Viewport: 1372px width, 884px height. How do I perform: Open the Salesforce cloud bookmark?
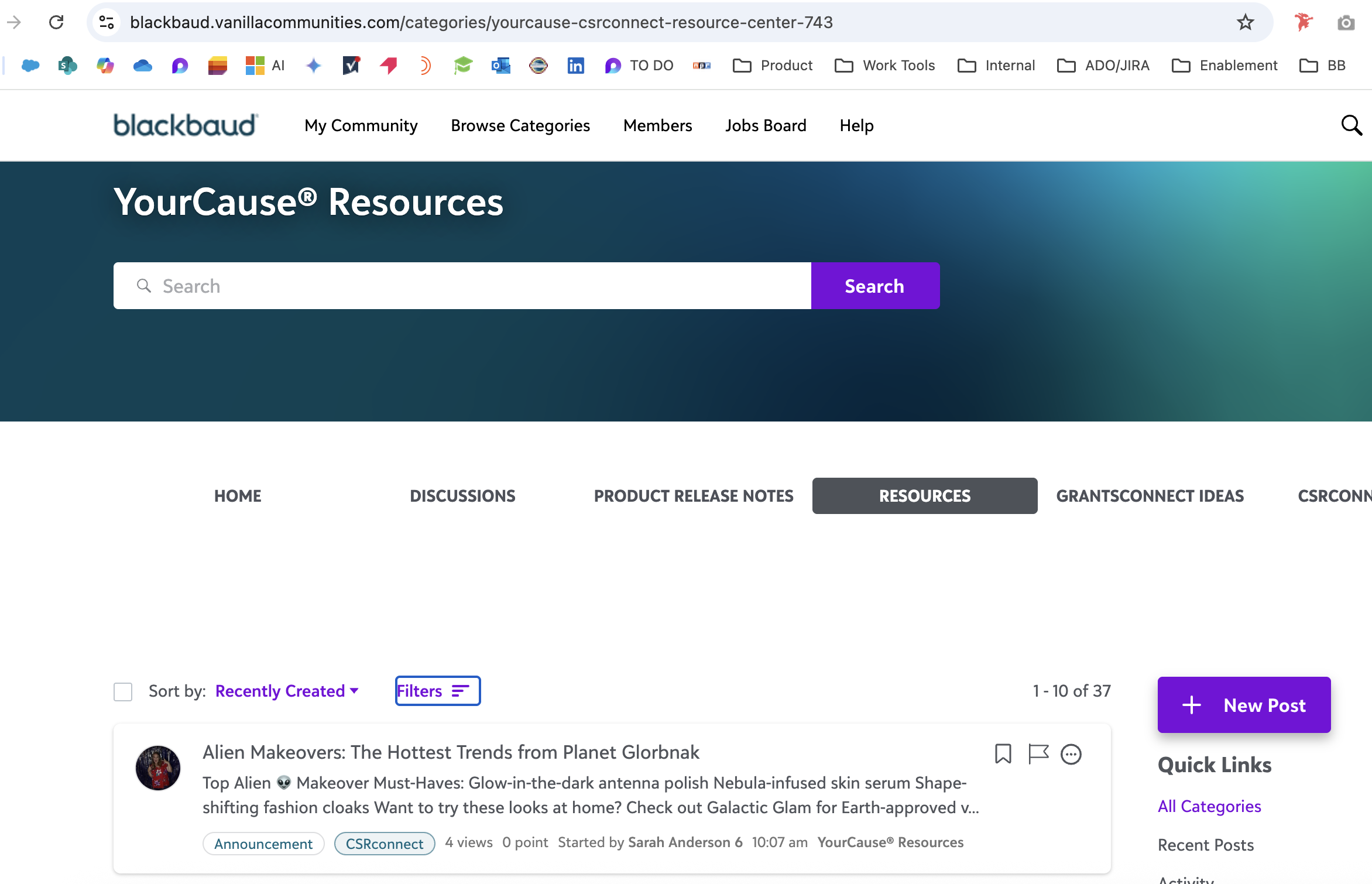point(30,66)
